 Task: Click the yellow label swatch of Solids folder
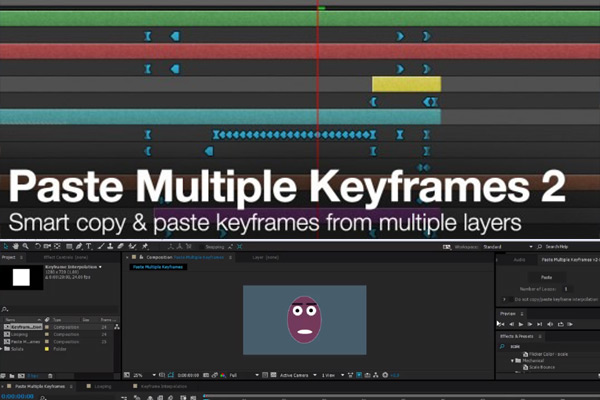[x=47, y=349]
